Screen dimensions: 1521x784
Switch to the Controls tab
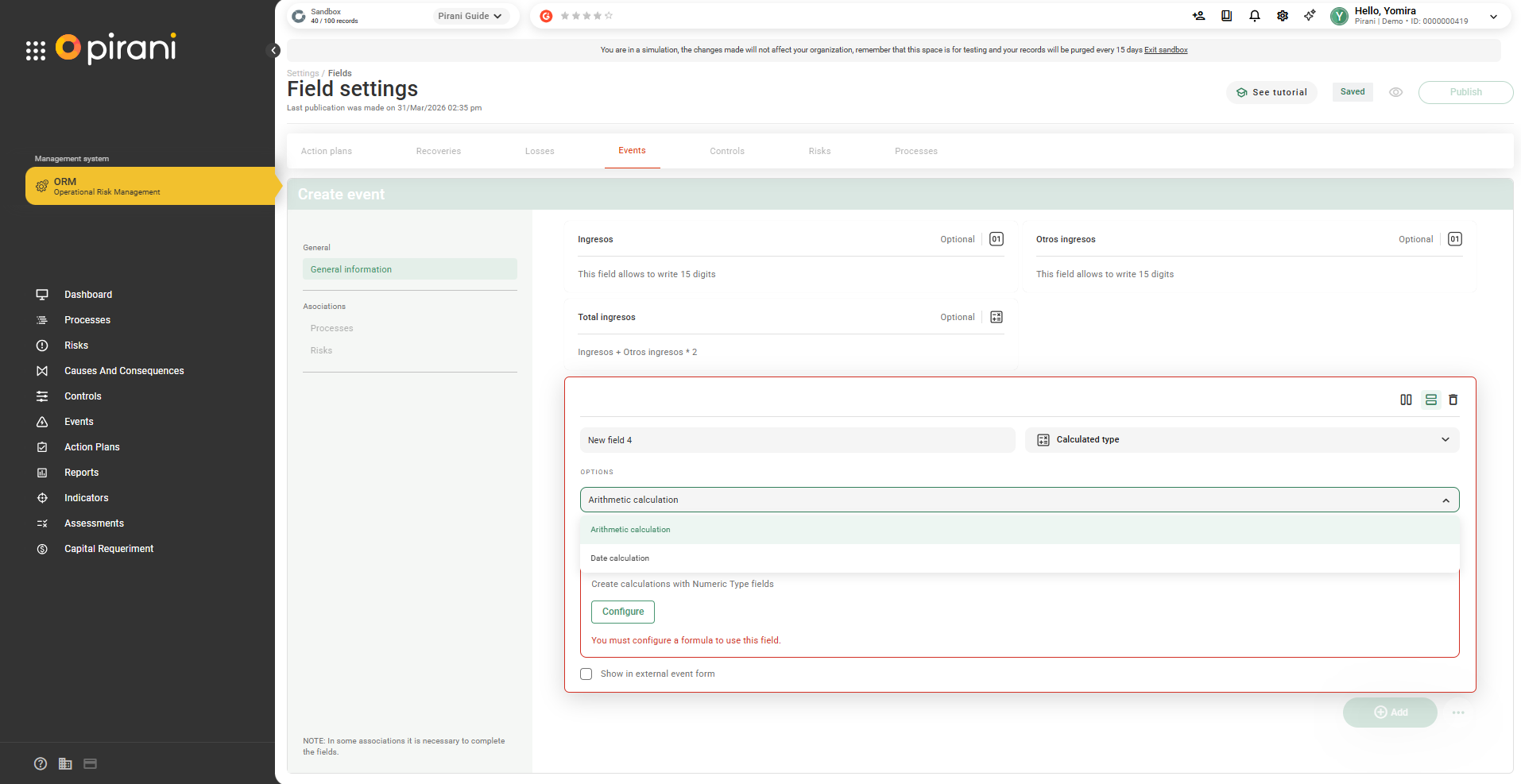click(726, 151)
